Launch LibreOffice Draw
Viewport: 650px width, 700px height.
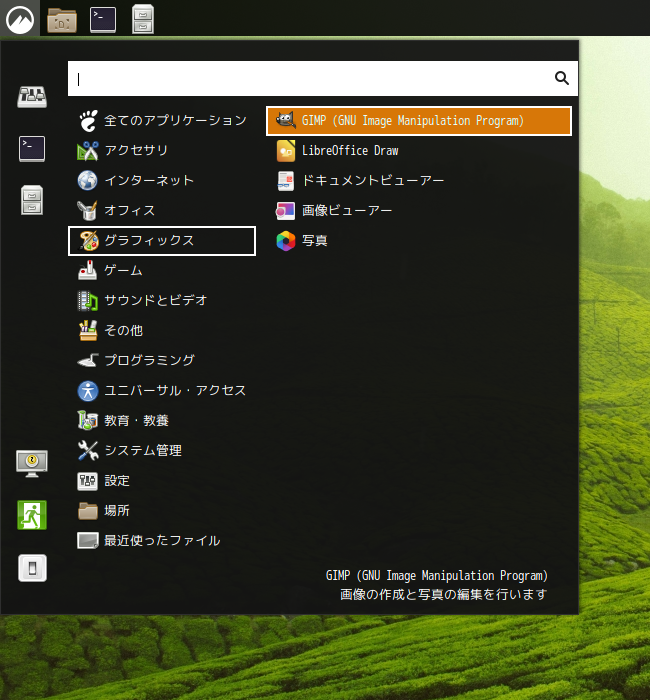tap(419, 150)
